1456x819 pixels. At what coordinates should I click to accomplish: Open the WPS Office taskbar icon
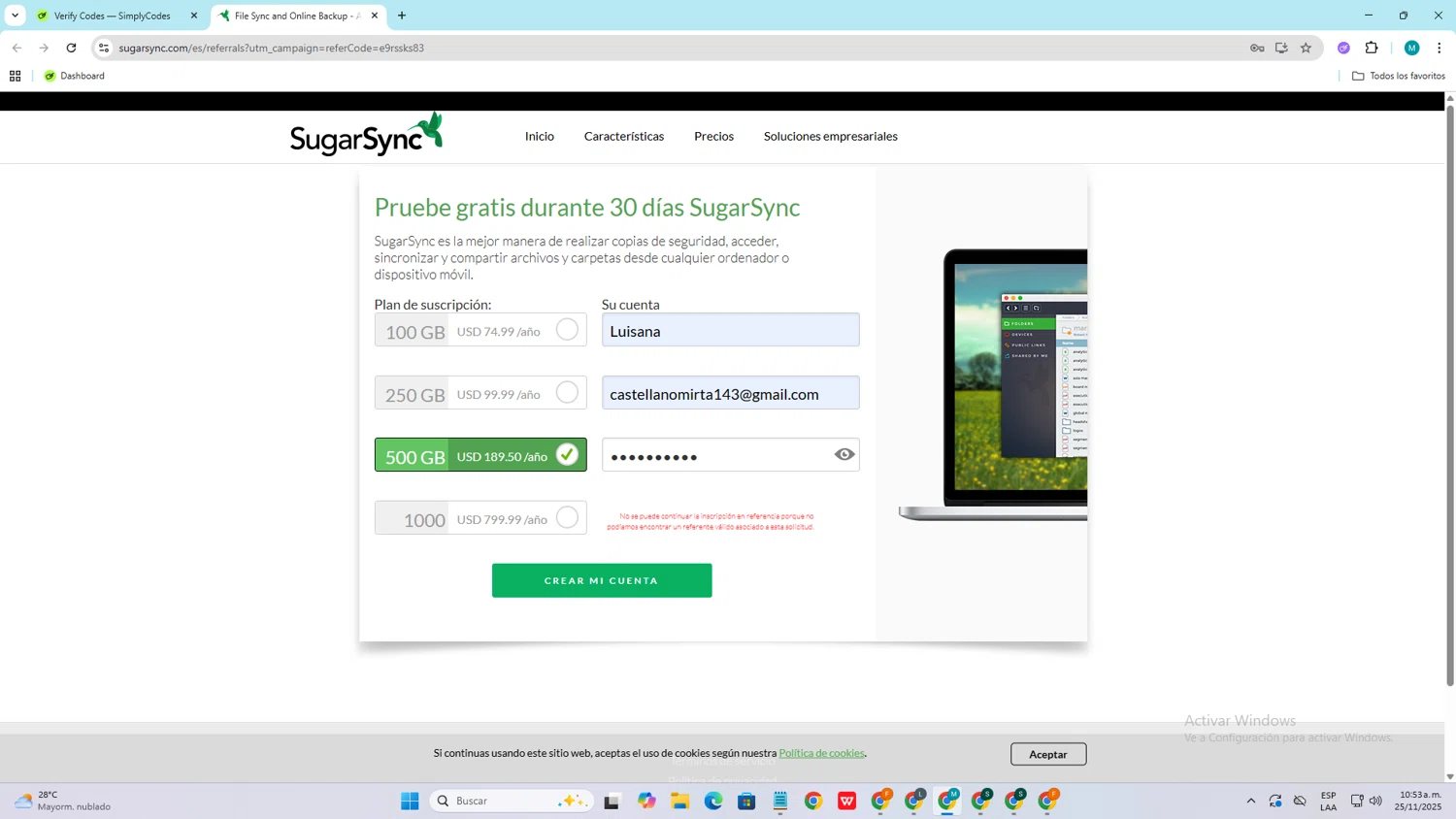[847, 801]
